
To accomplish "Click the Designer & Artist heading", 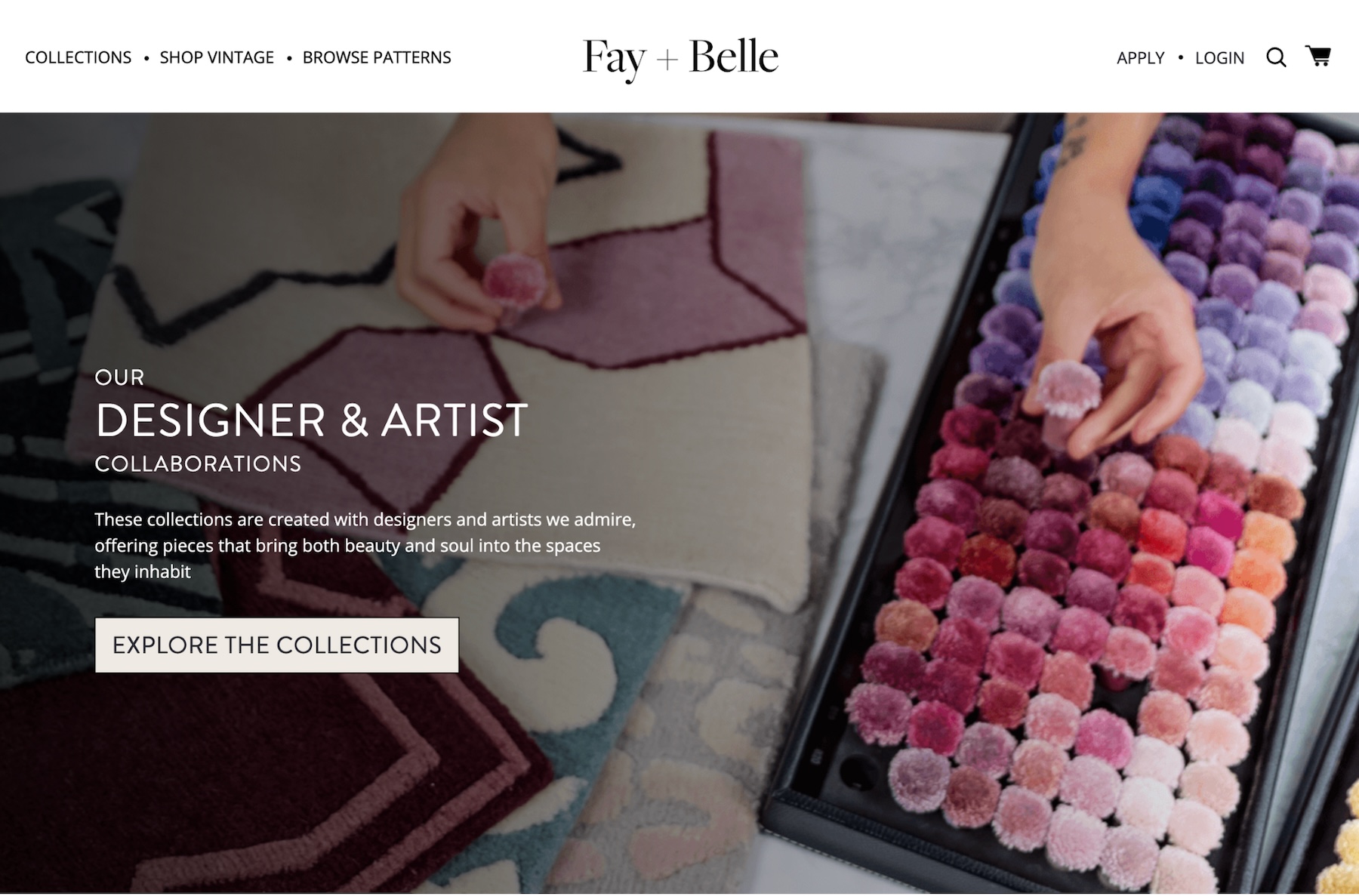I will (x=311, y=420).
